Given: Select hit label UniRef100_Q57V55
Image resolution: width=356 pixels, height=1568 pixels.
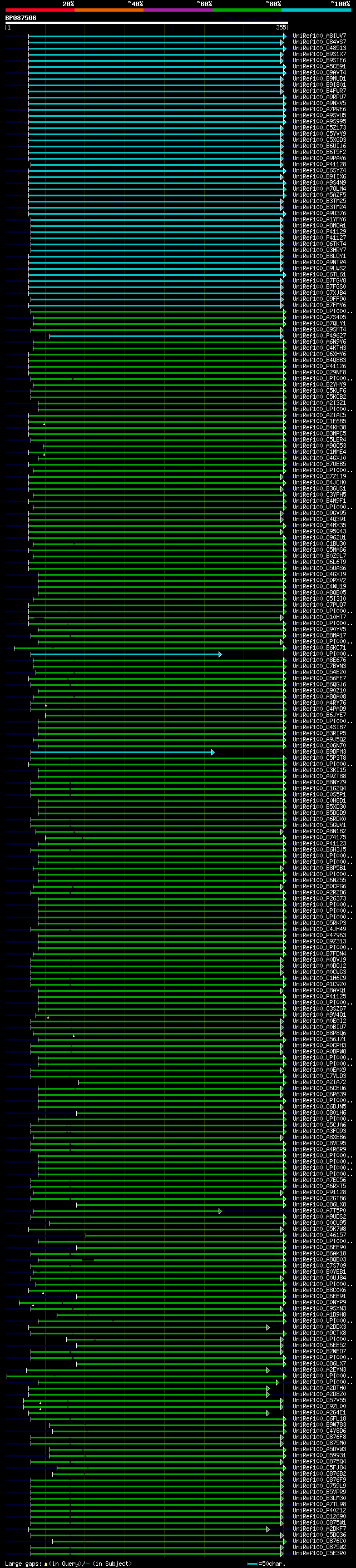Looking at the screenshot, I should [319, 1400].
